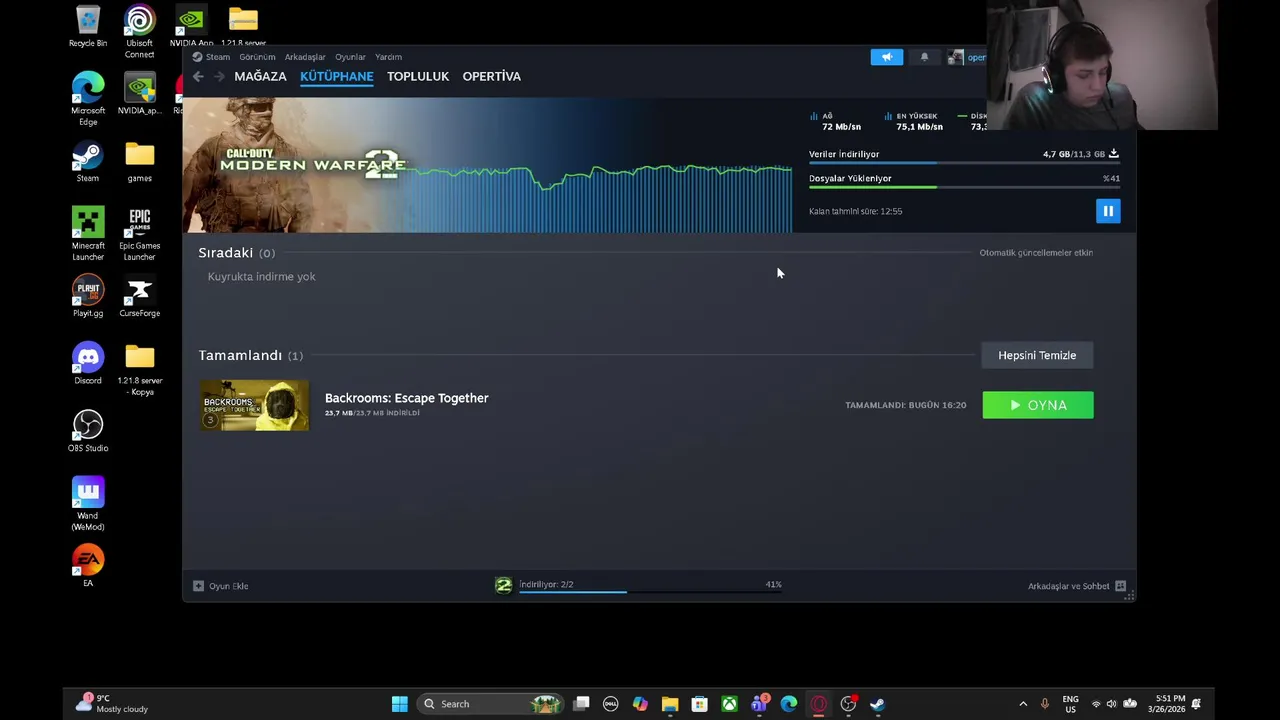The width and height of the screenshot is (1280, 720).
Task: Open the Steam profile avatar
Action: click(x=955, y=57)
